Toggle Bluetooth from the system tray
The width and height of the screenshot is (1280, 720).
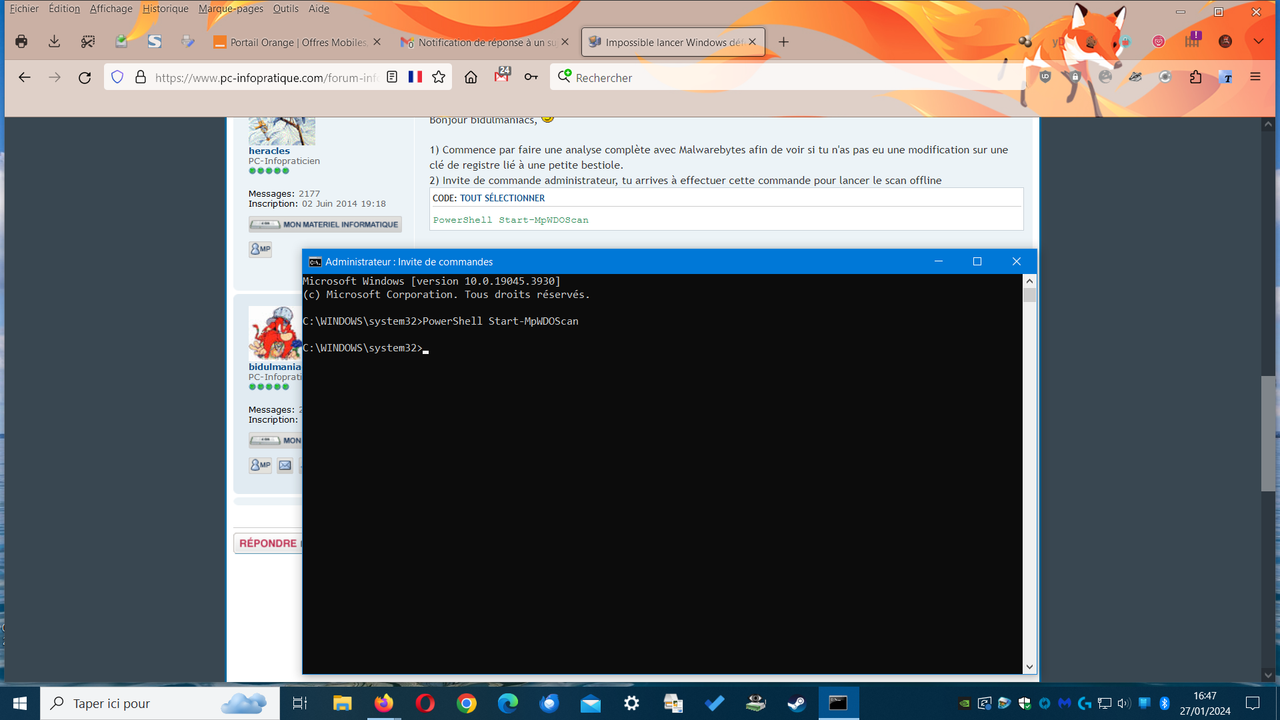coord(1163,703)
